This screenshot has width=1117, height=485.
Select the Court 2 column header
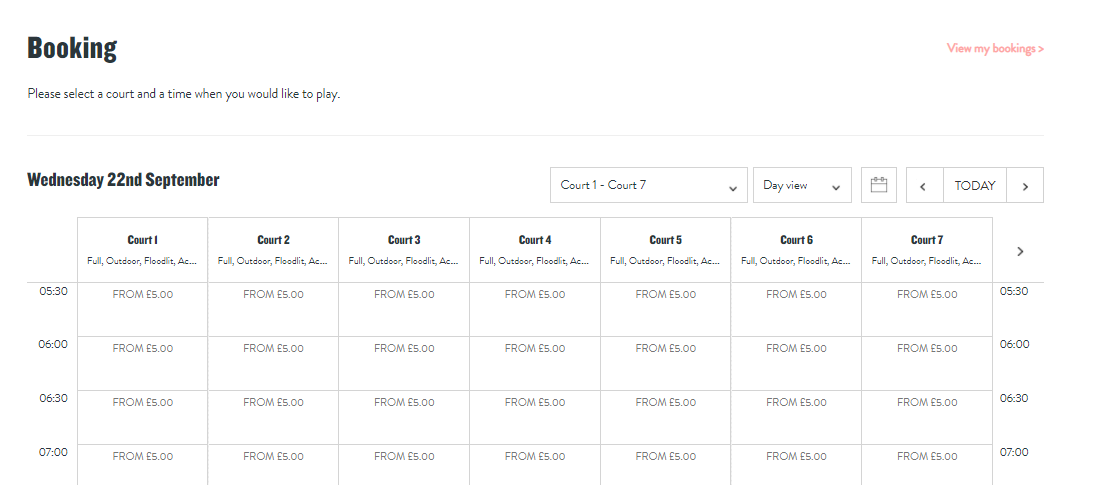[273, 249]
